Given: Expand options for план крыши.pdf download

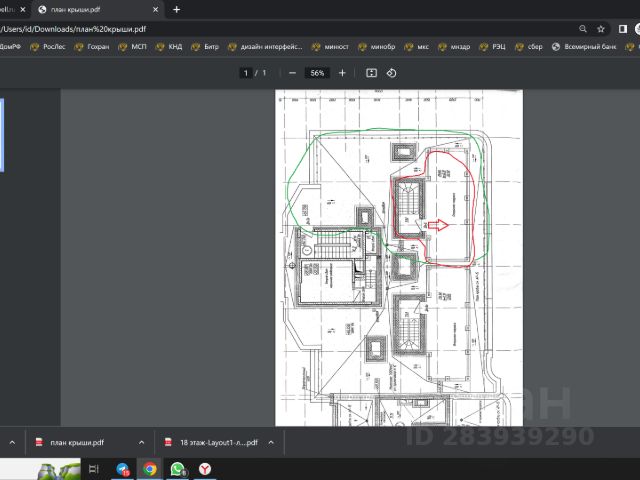Looking at the screenshot, I should [140, 442].
